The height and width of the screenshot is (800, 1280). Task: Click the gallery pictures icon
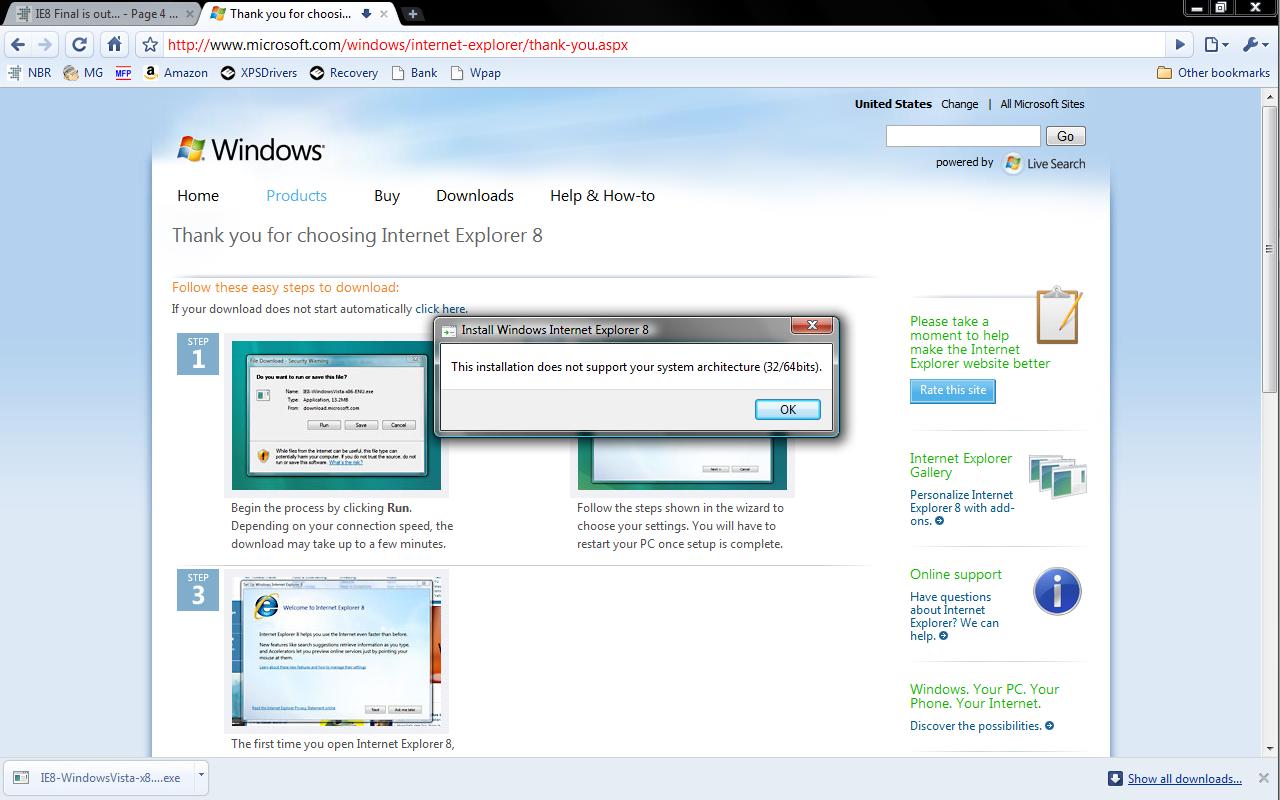click(x=1057, y=477)
